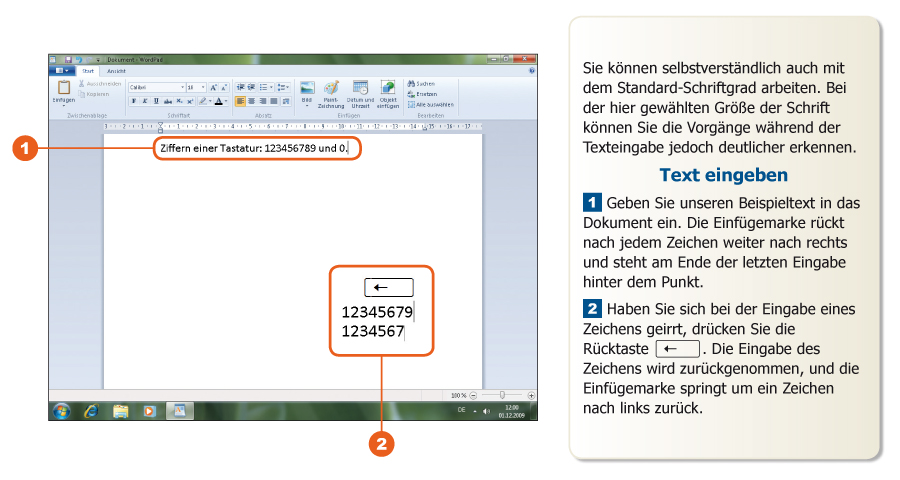900x480 pixels.
Task: Toggle underline formatting
Action: (155, 101)
